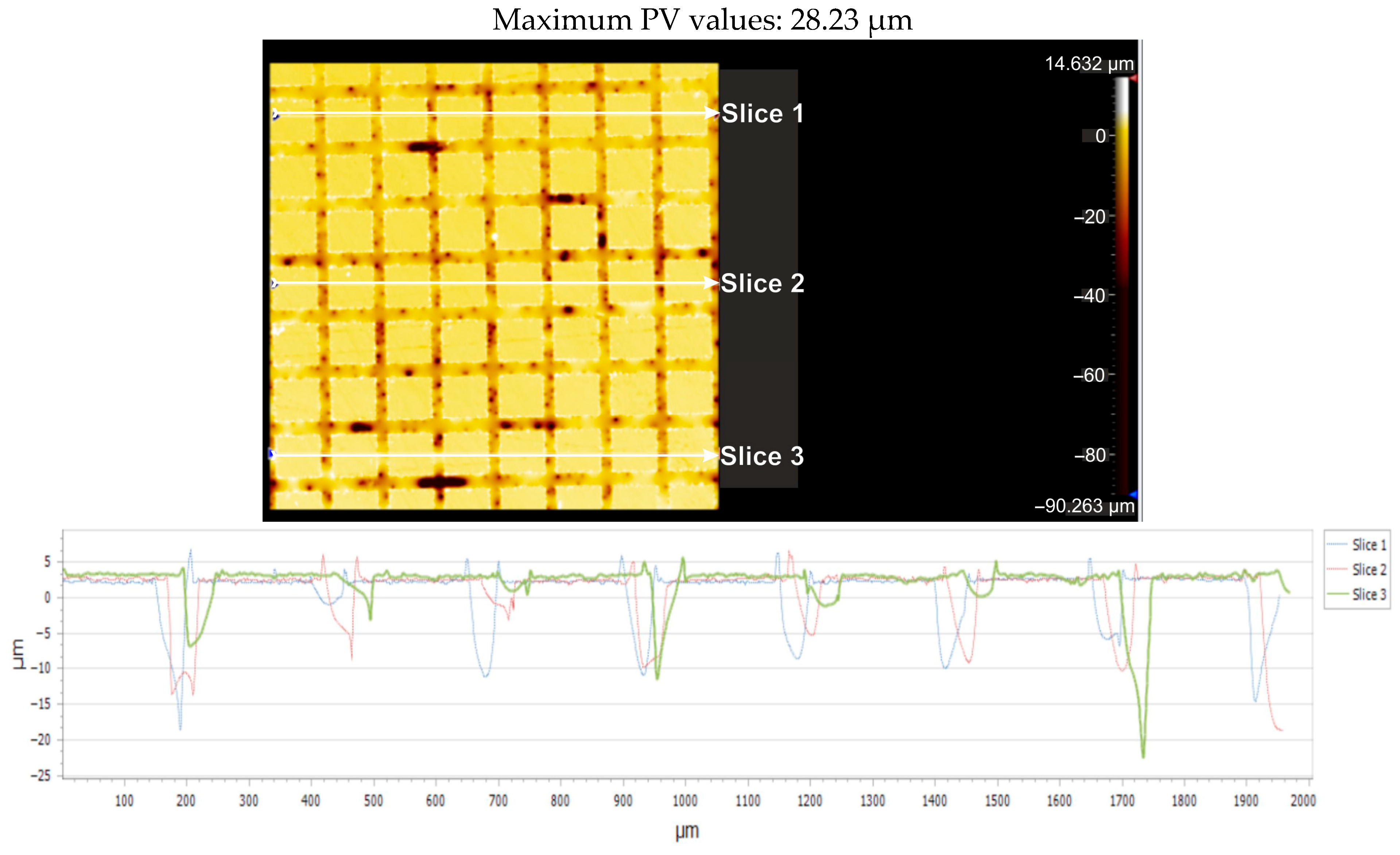Select the Slice 3 label on the height map

point(763,456)
